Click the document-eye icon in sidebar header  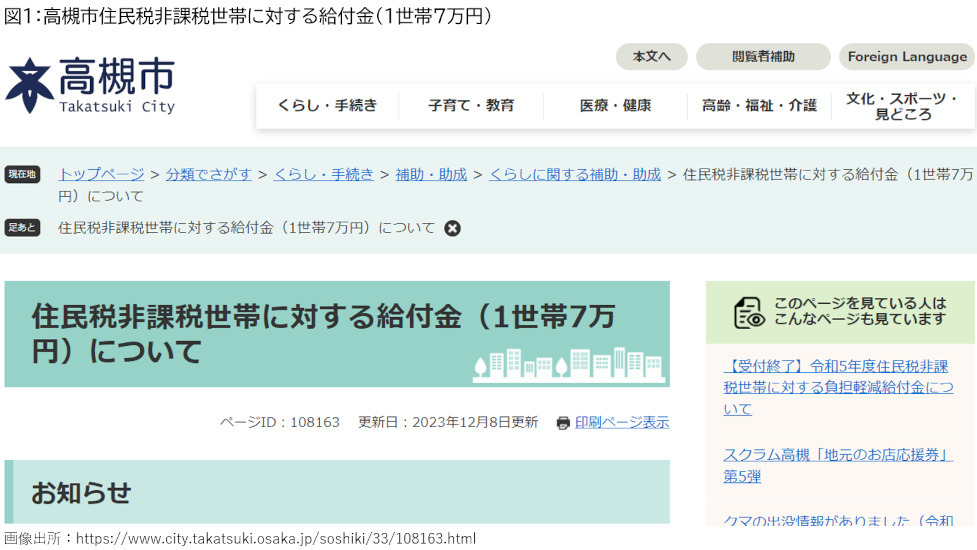tap(749, 312)
